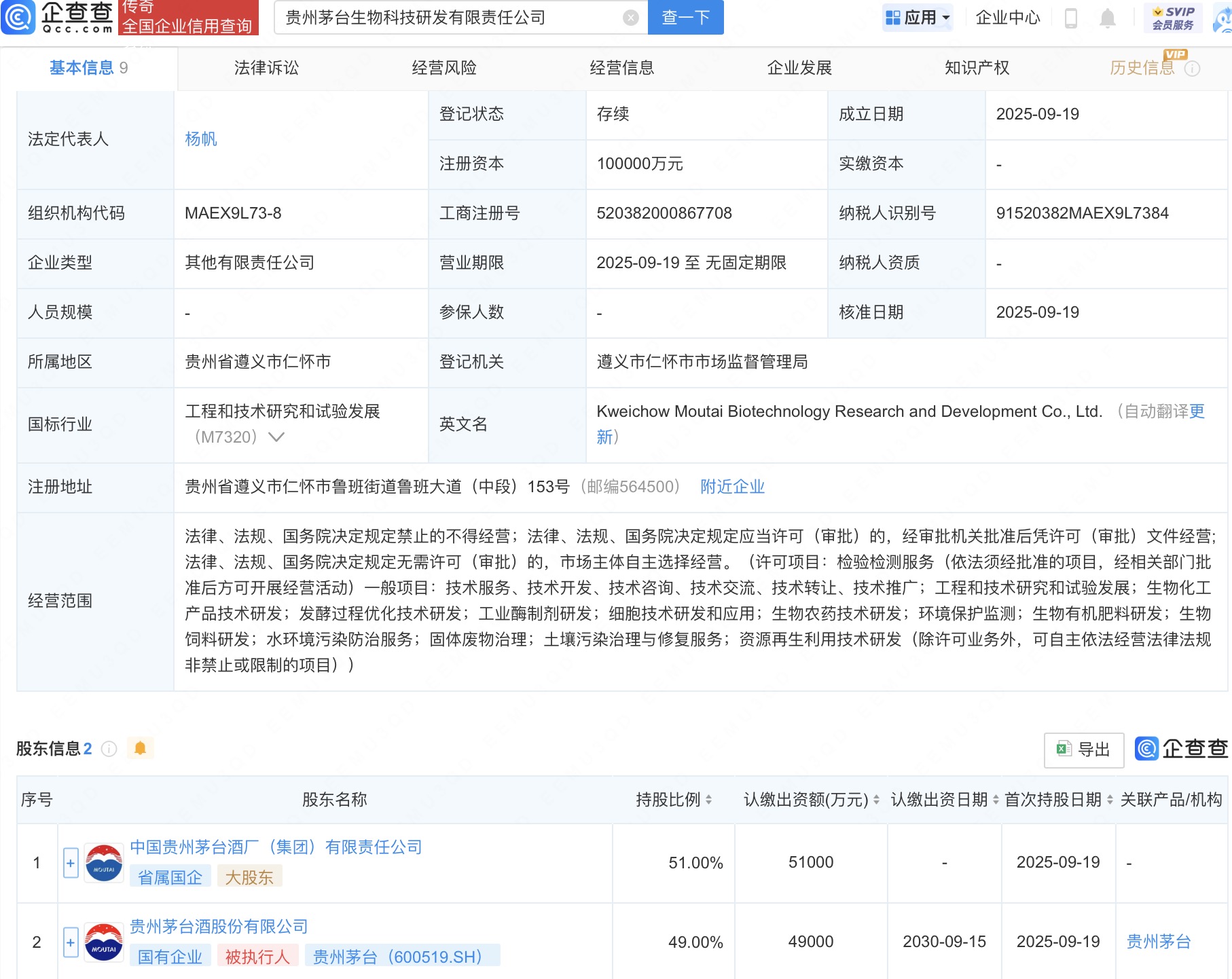1232x979 pixels.
Task: Switch to the 知识产权 tab
Action: point(977,68)
